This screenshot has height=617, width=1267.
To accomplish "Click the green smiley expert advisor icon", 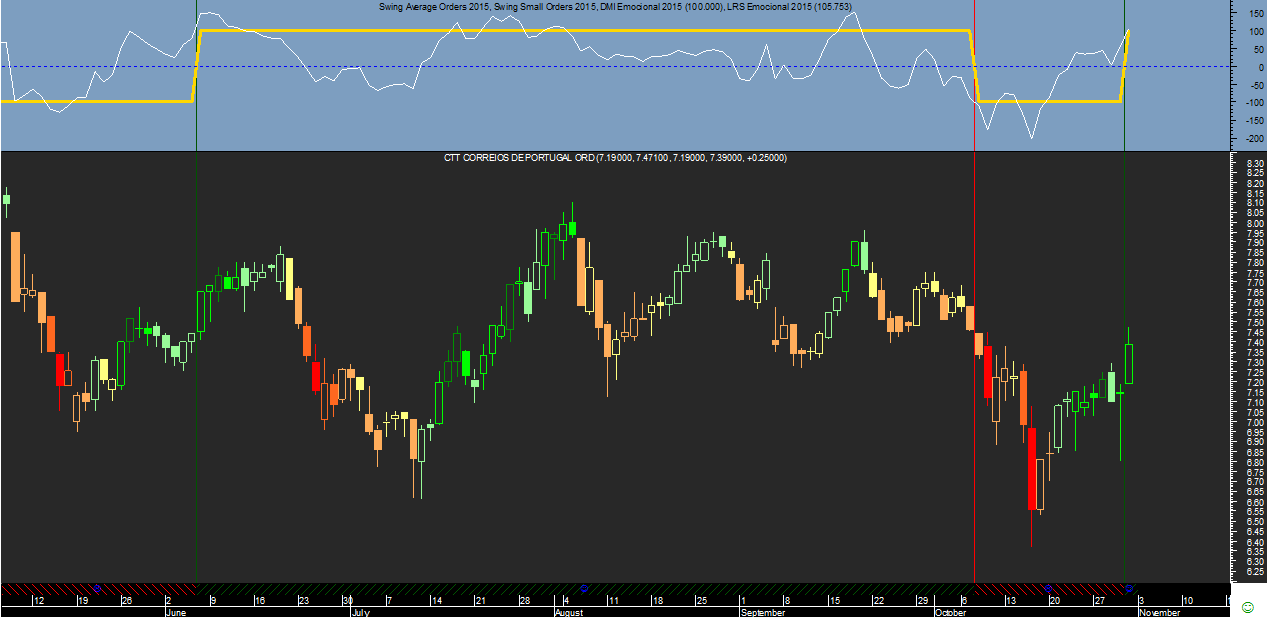I will coord(1246,607).
